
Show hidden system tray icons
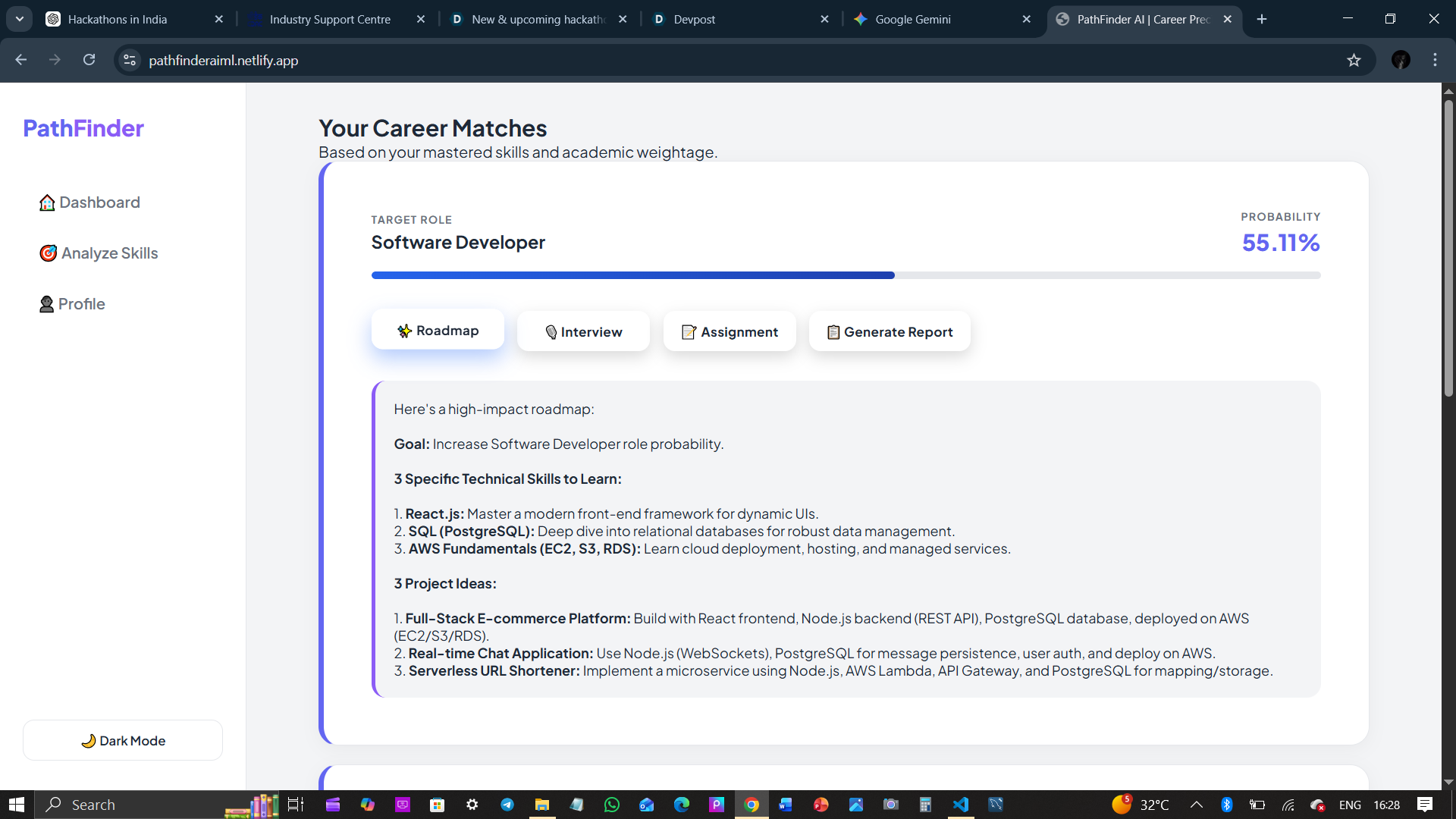(x=1196, y=805)
